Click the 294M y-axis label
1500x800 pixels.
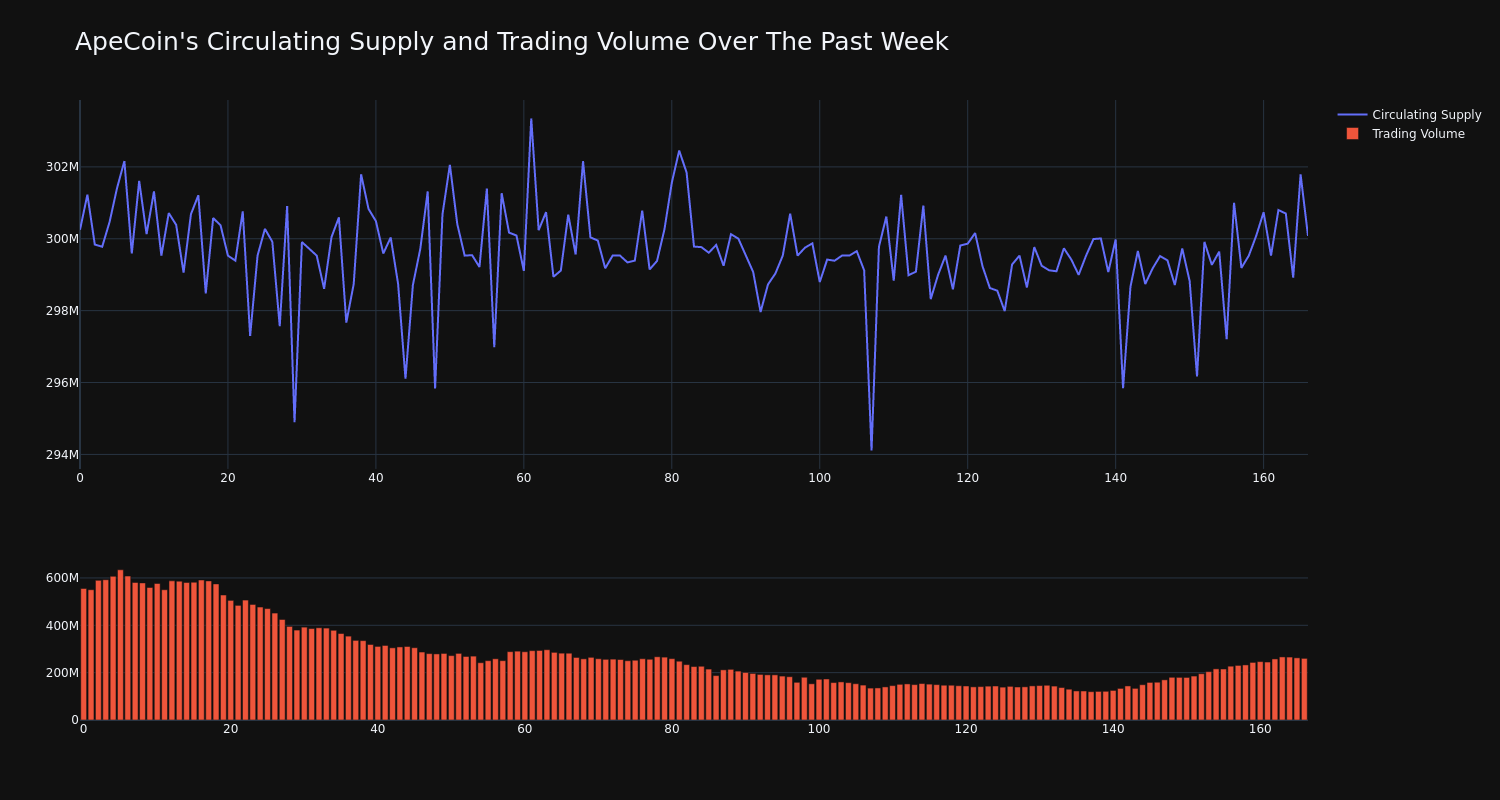coord(62,455)
